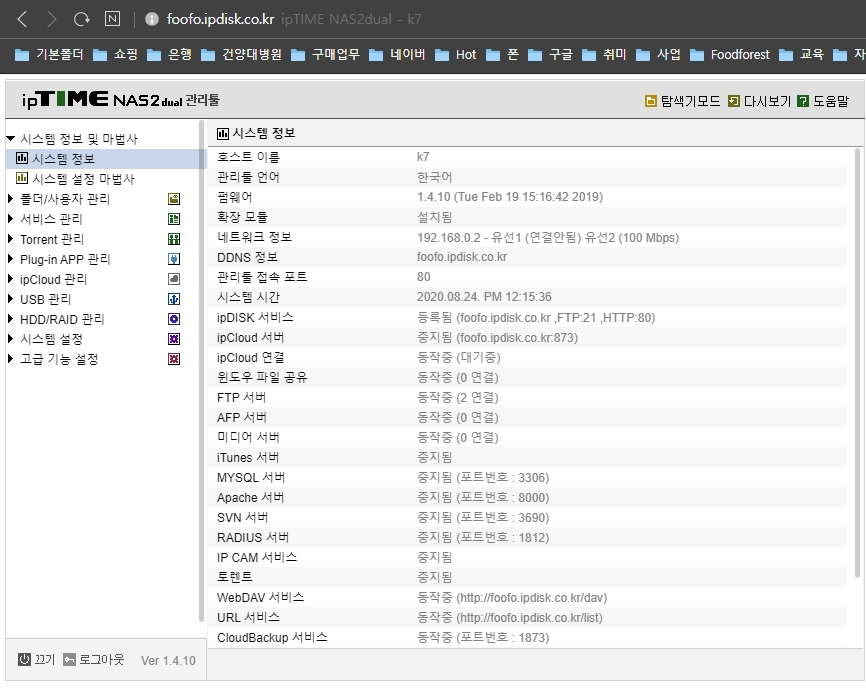Open the Hot bookmark folder
866x691 pixels.
click(x=456, y=55)
